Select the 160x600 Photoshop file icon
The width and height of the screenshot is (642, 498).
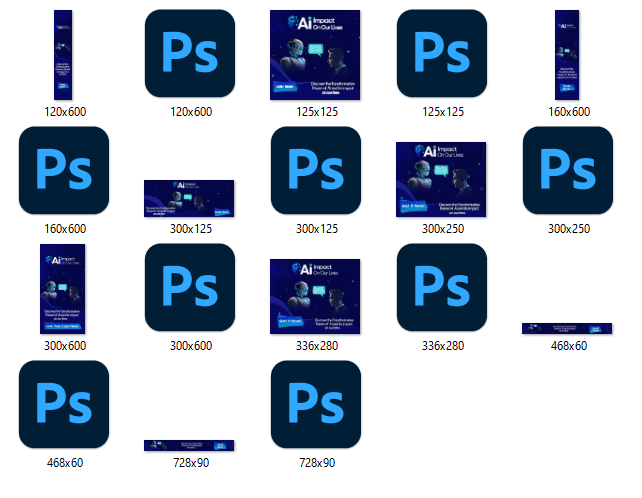(64, 170)
